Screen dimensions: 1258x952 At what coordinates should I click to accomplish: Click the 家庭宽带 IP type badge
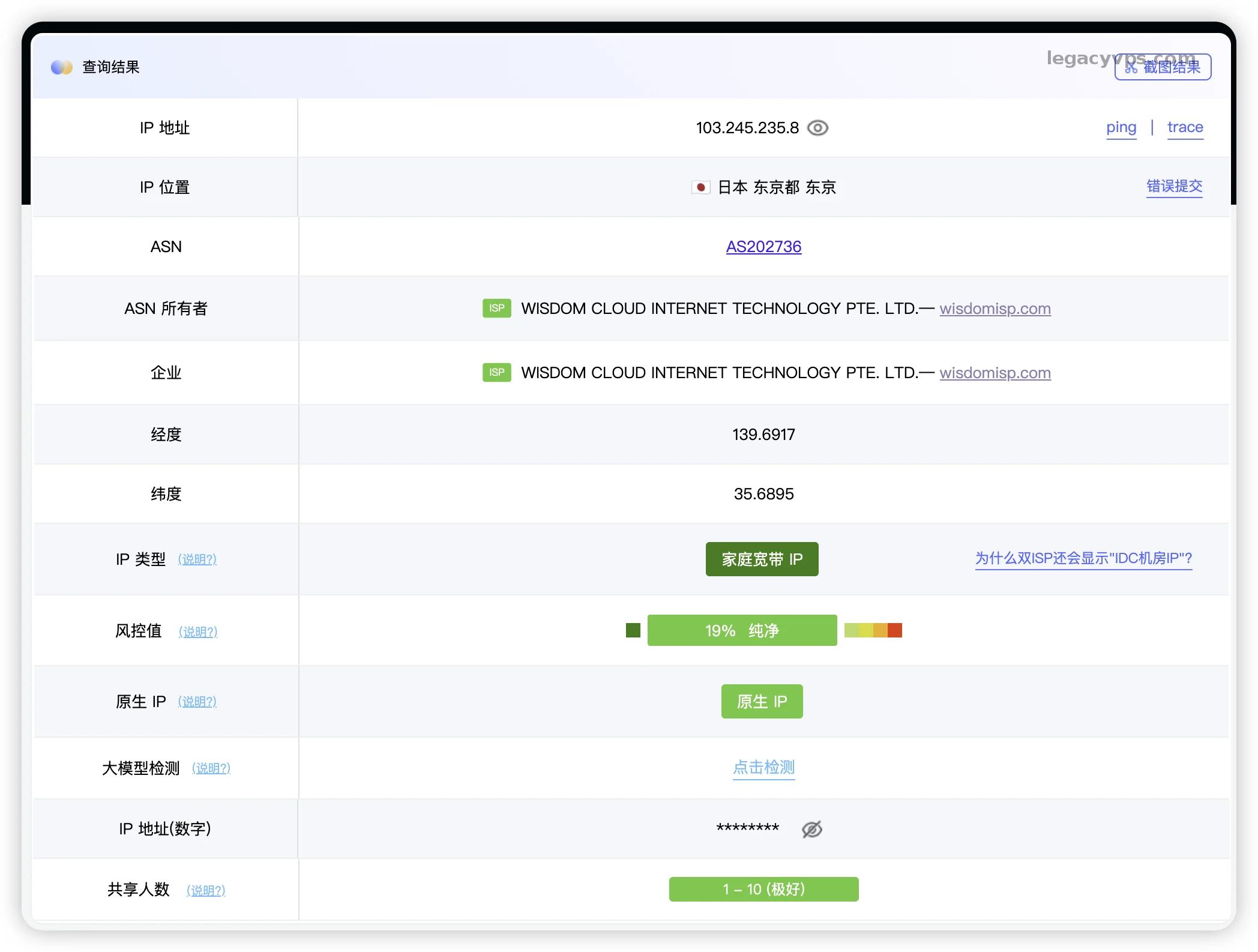click(x=762, y=559)
